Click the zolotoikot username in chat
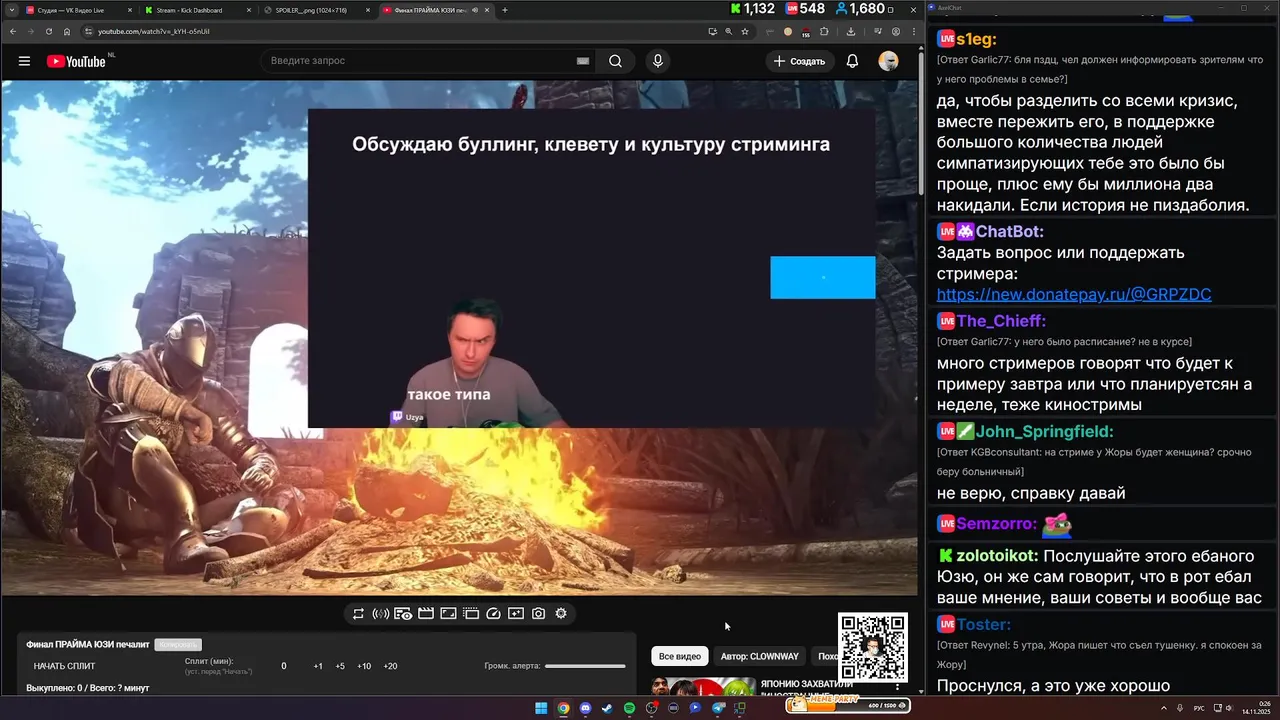 tap(997, 556)
